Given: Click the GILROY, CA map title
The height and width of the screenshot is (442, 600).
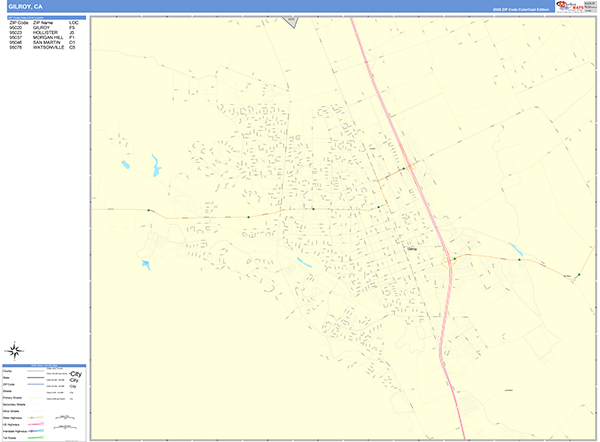Looking at the screenshot, I should pos(25,7).
